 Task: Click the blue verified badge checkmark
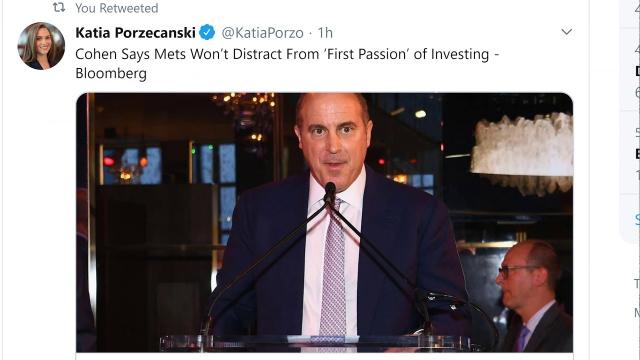(207, 32)
